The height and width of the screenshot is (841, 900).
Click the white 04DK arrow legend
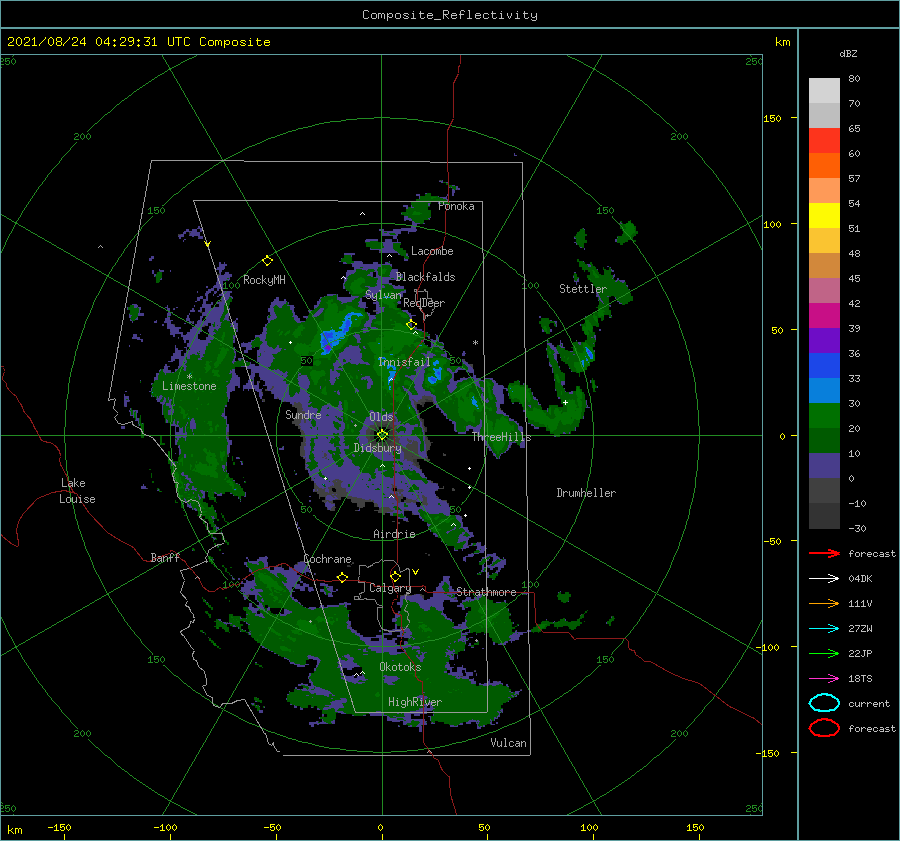(x=824, y=578)
